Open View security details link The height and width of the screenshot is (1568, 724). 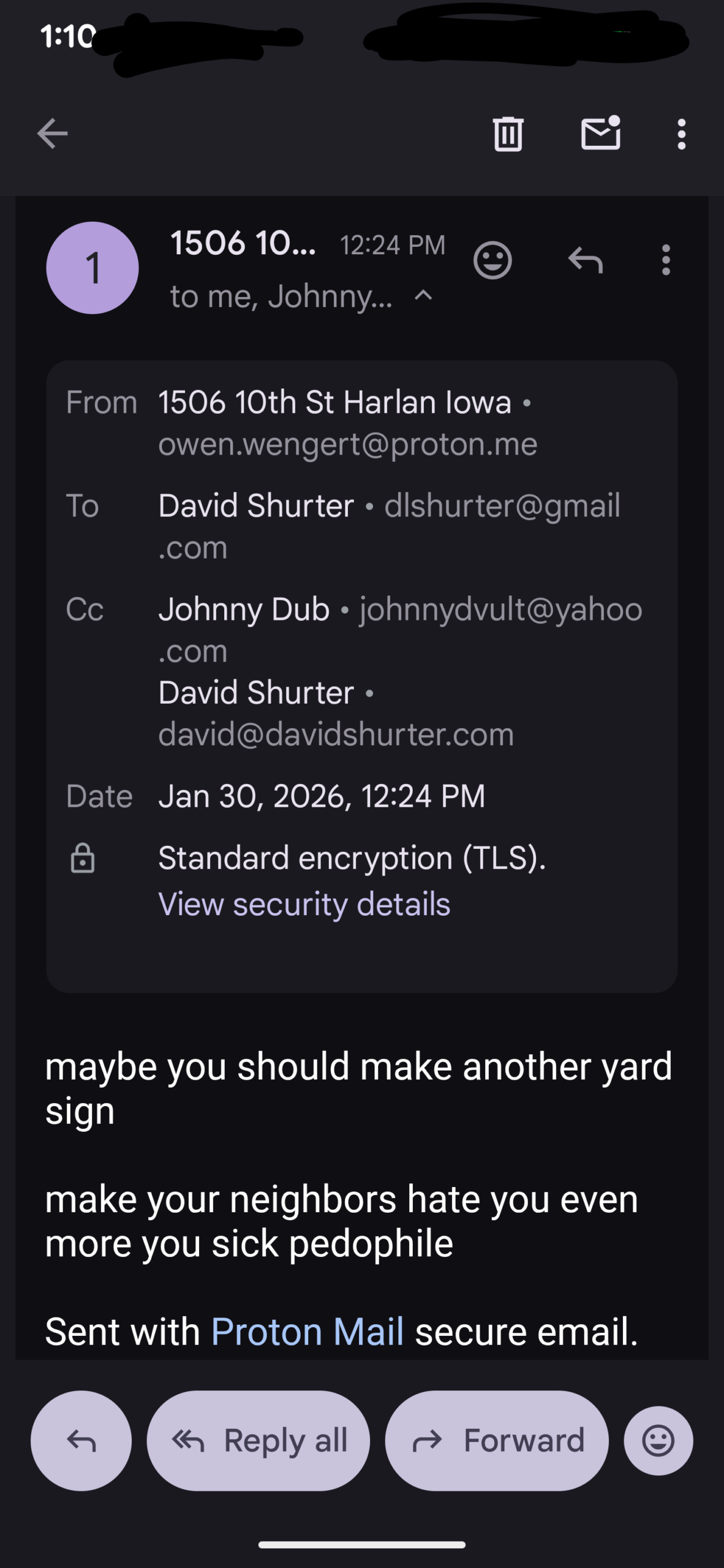coord(304,904)
